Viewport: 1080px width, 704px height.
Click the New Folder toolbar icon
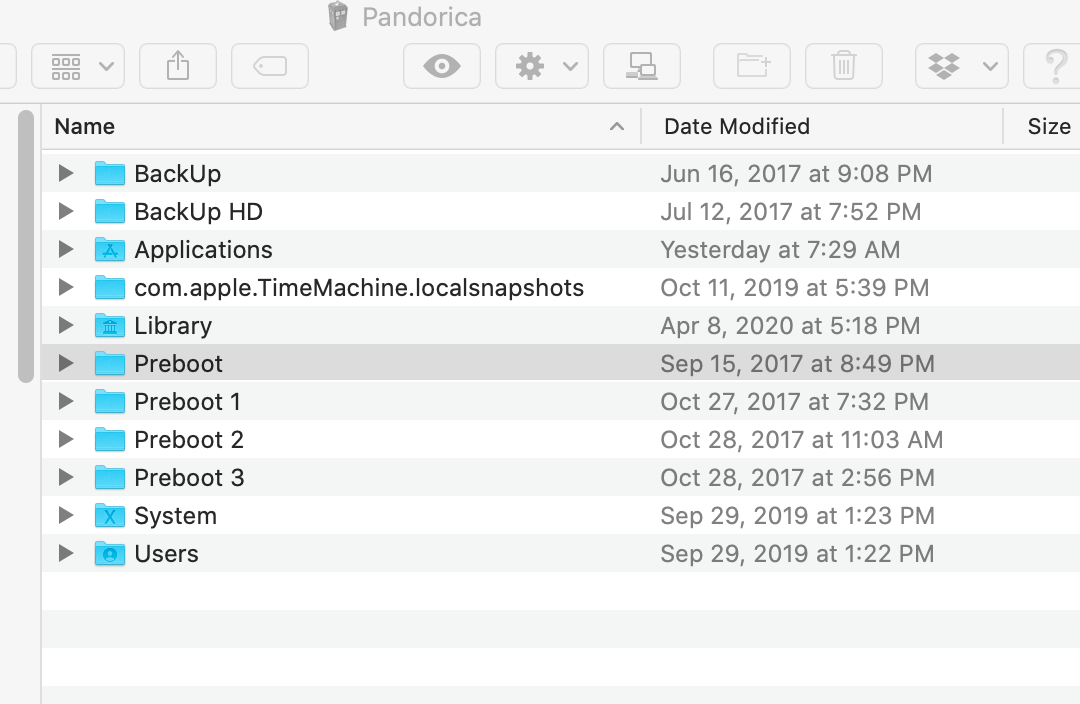753,67
